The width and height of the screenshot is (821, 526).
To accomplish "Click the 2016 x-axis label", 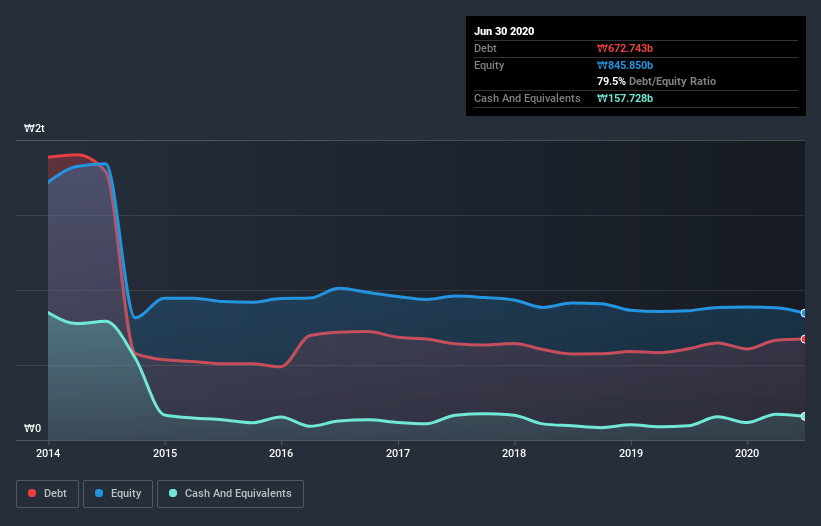I will [x=281, y=453].
